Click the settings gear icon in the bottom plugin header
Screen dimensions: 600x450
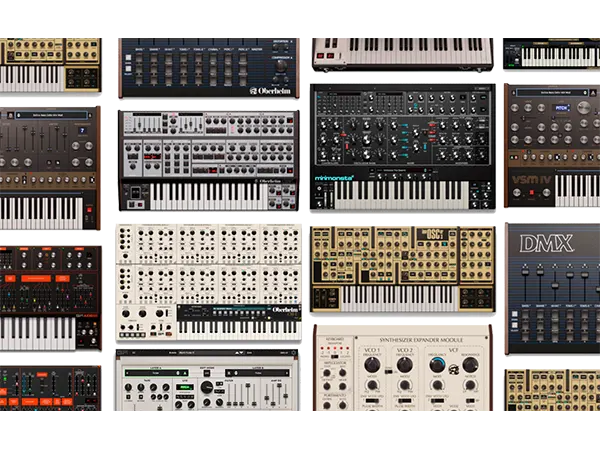[294, 353]
